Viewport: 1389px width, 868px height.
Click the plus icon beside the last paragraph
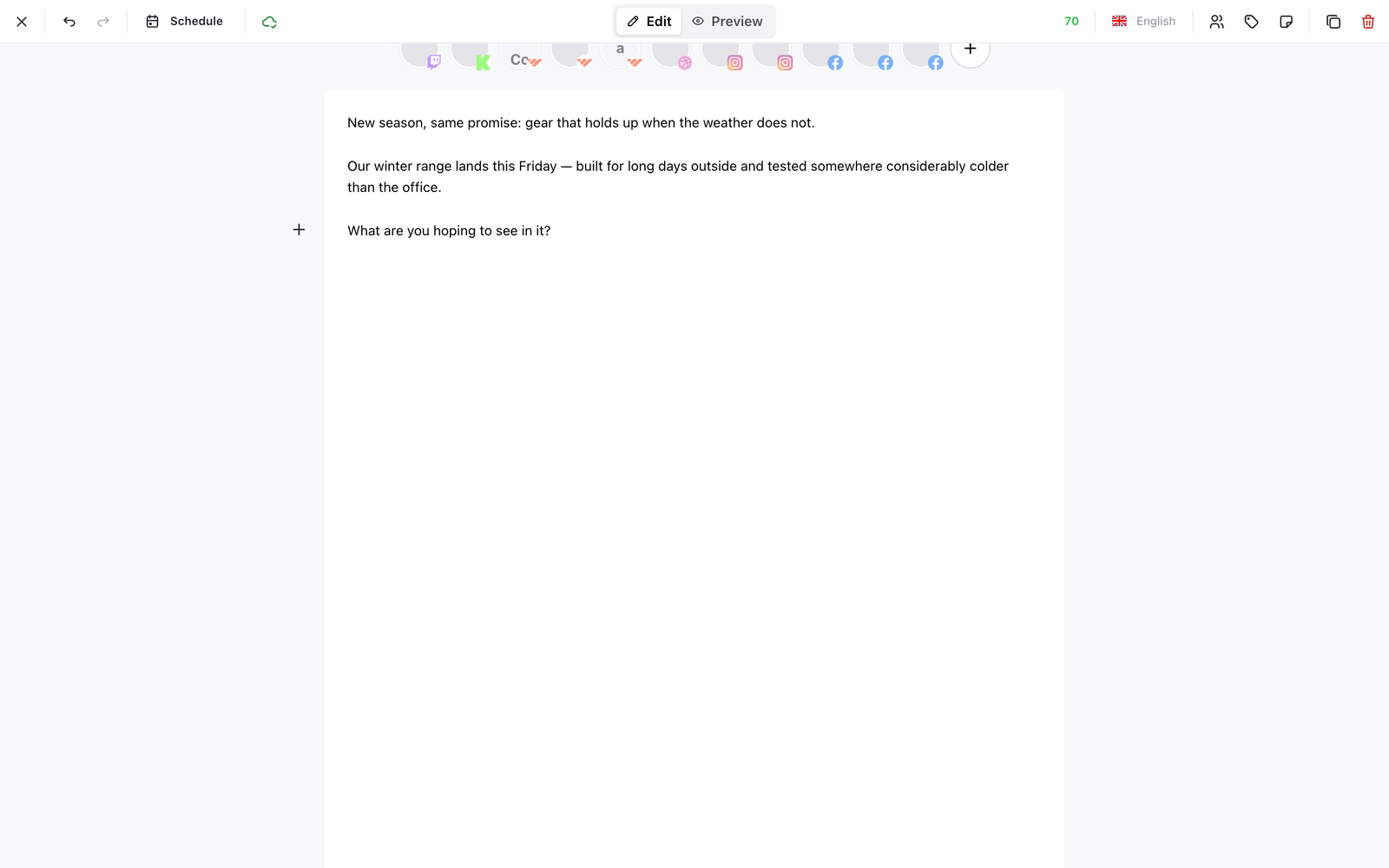[299, 230]
